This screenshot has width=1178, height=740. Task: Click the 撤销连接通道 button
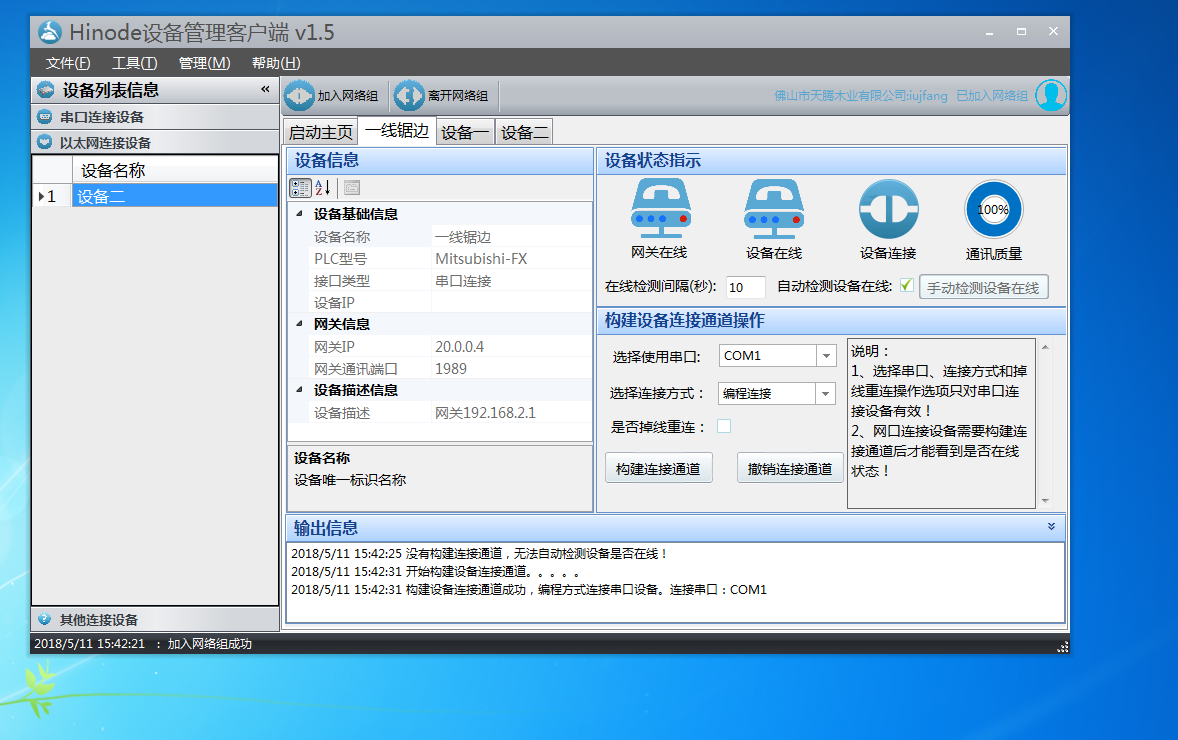[x=790, y=469]
